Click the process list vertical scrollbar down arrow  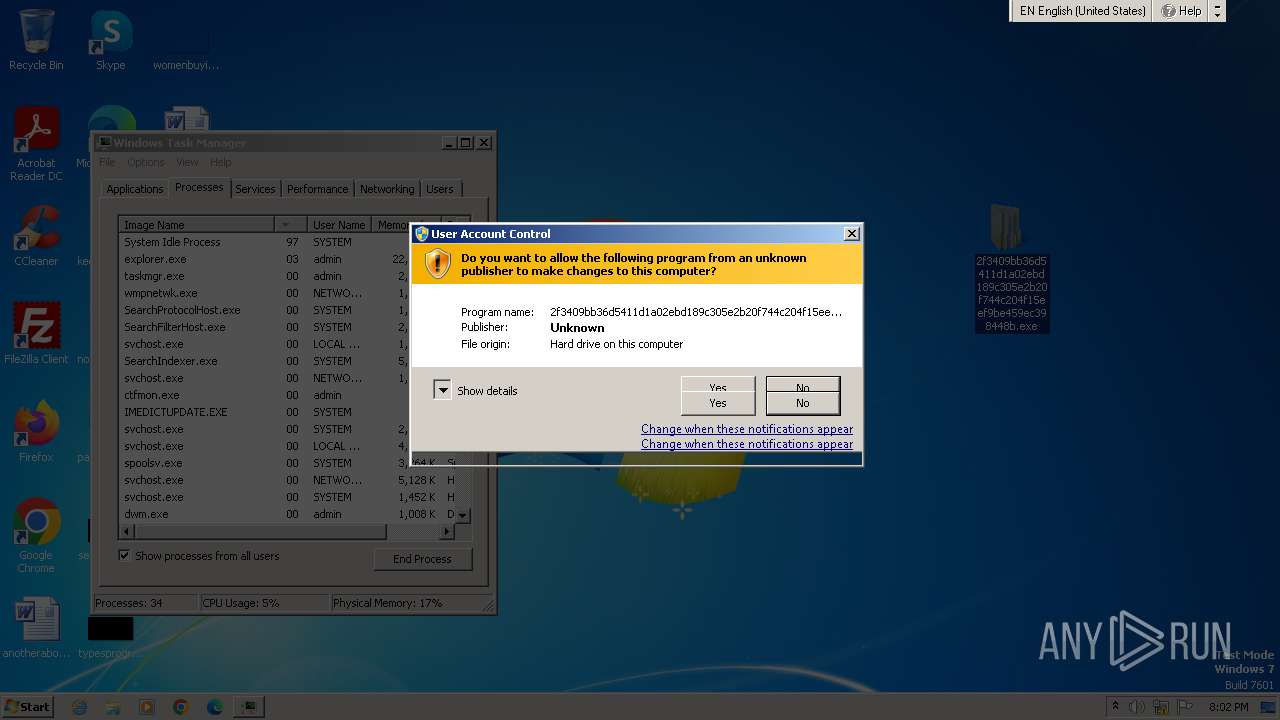pos(462,515)
